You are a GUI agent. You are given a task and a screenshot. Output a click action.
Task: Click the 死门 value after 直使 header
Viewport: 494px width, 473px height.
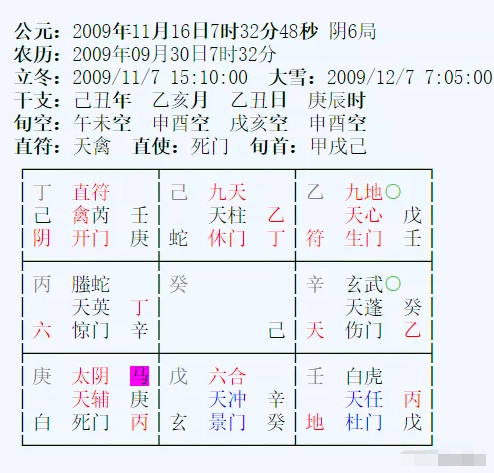(210, 146)
